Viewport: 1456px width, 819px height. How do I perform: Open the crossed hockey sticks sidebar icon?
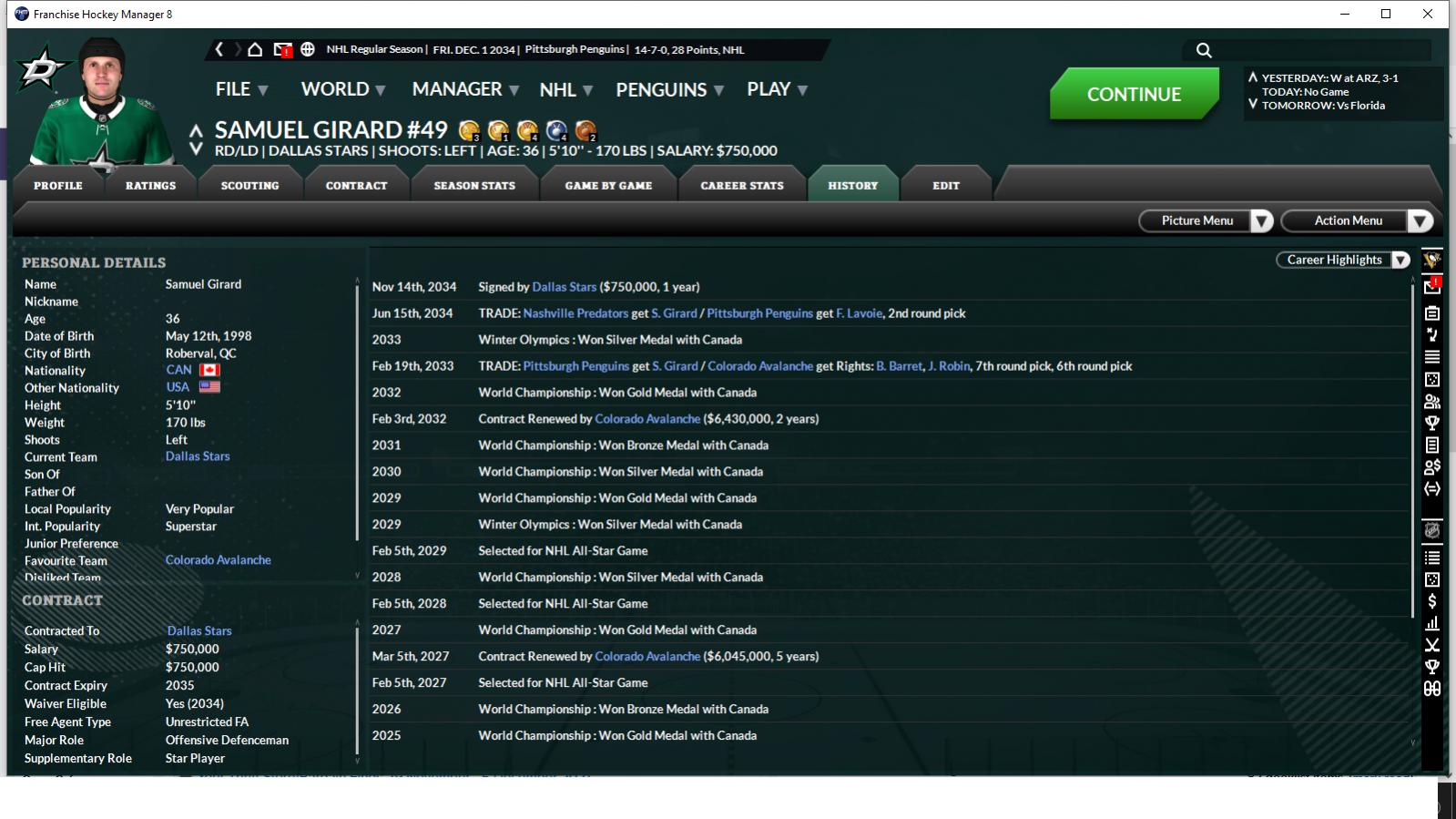[x=1432, y=645]
